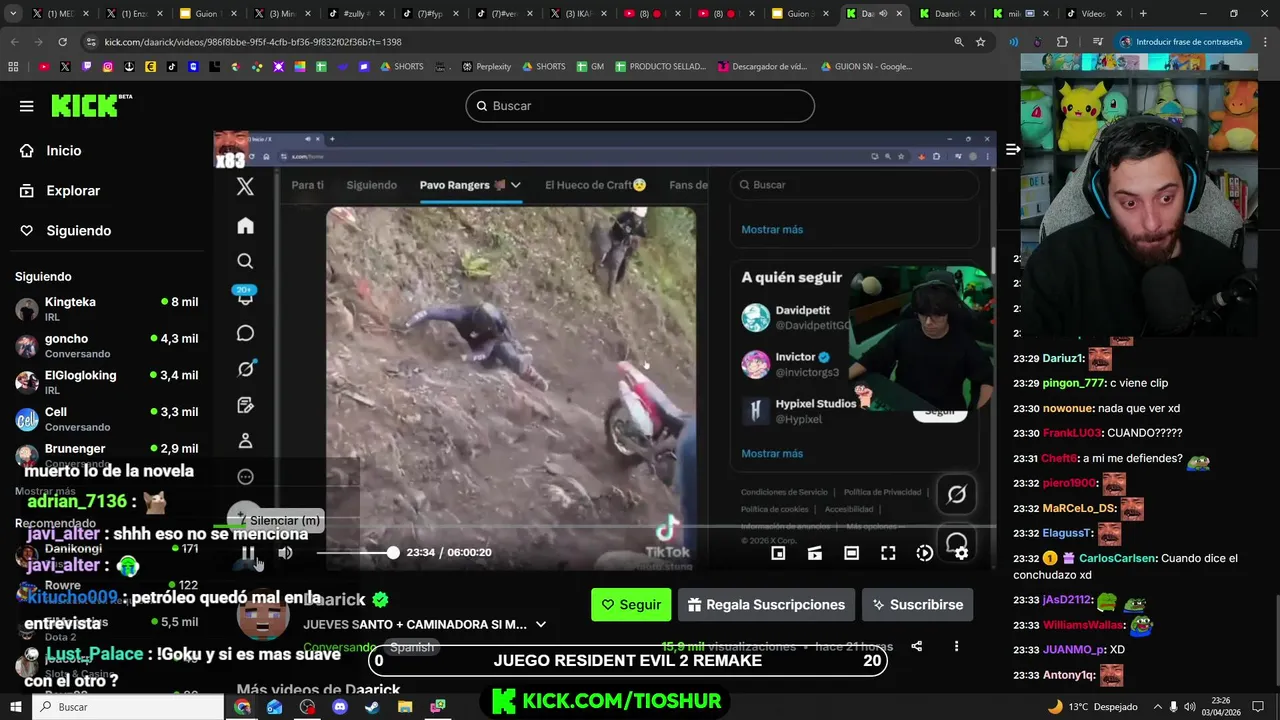Open the player settings gear
The image size is (1280, 720).
point(961,553)
